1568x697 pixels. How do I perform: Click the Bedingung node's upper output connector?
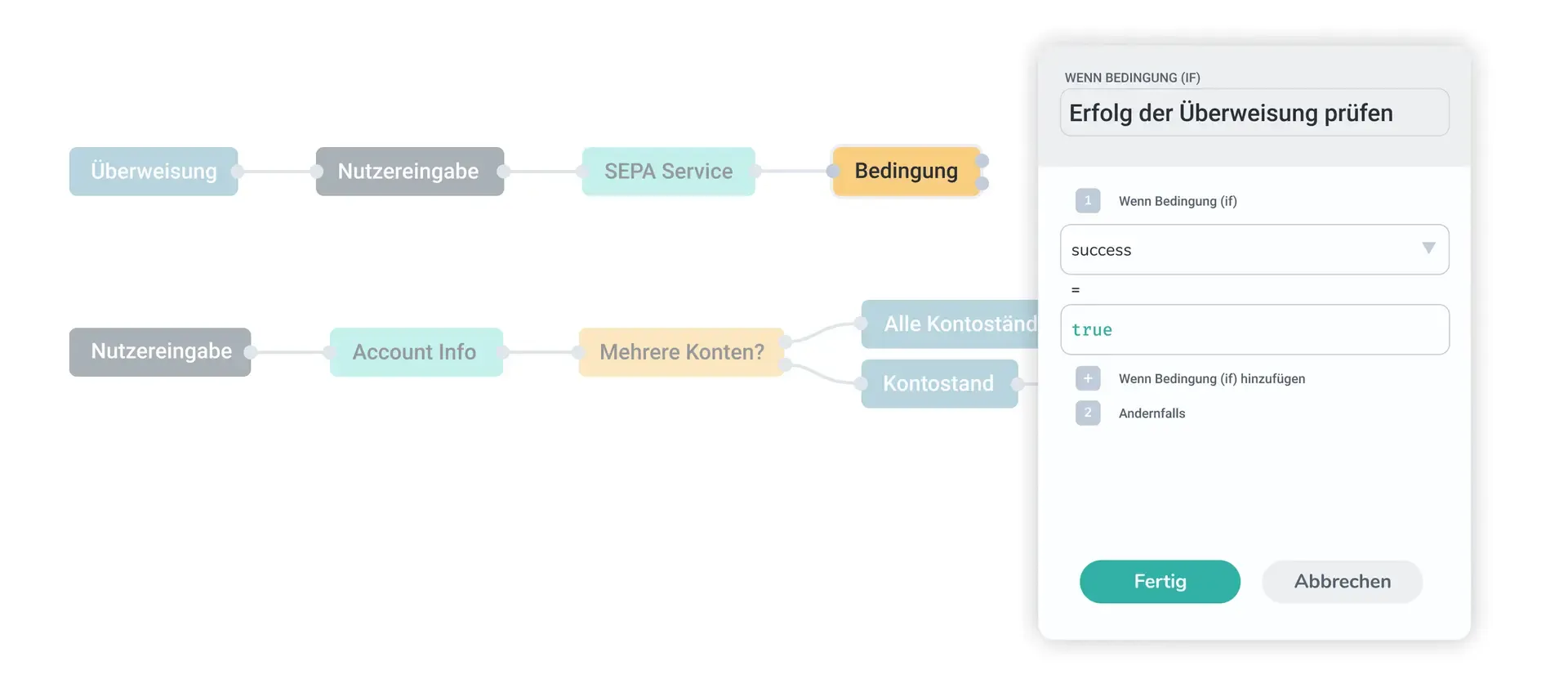982,161
